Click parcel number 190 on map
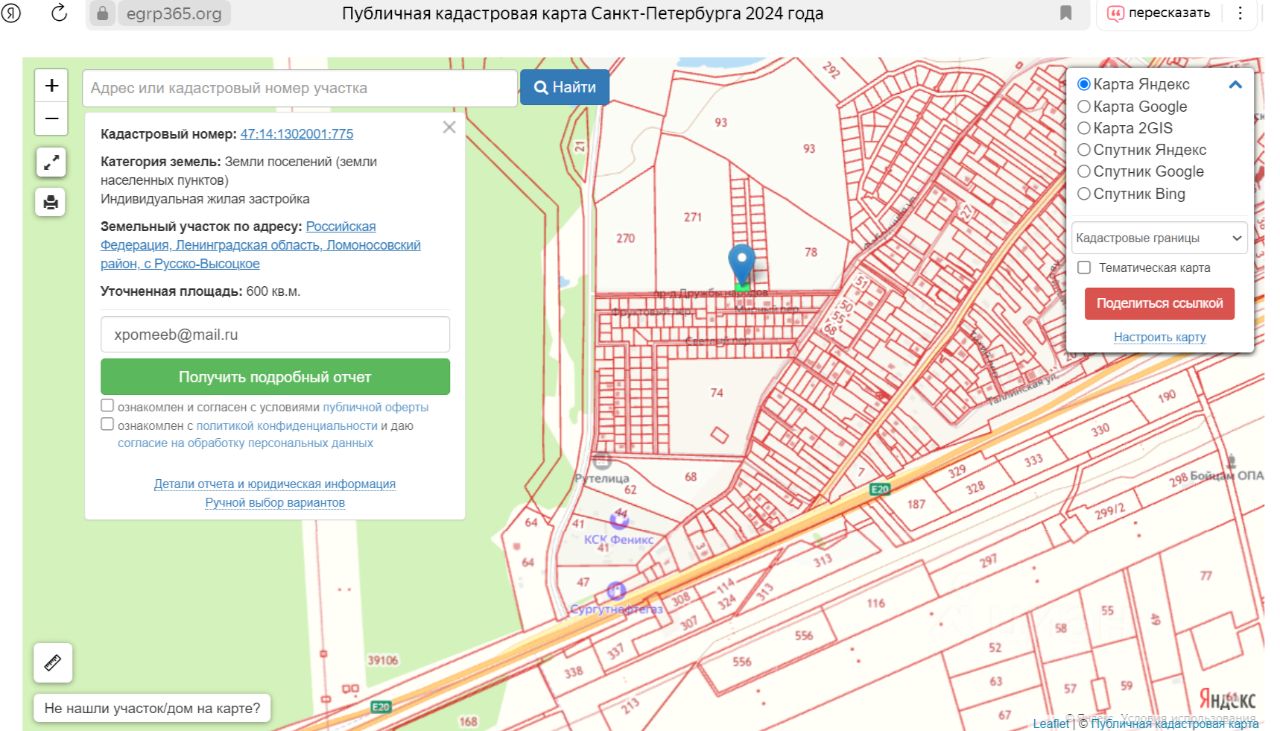Image resolution: width=1280 pixels, height=731 pixels. click(x=1167, y=397)
